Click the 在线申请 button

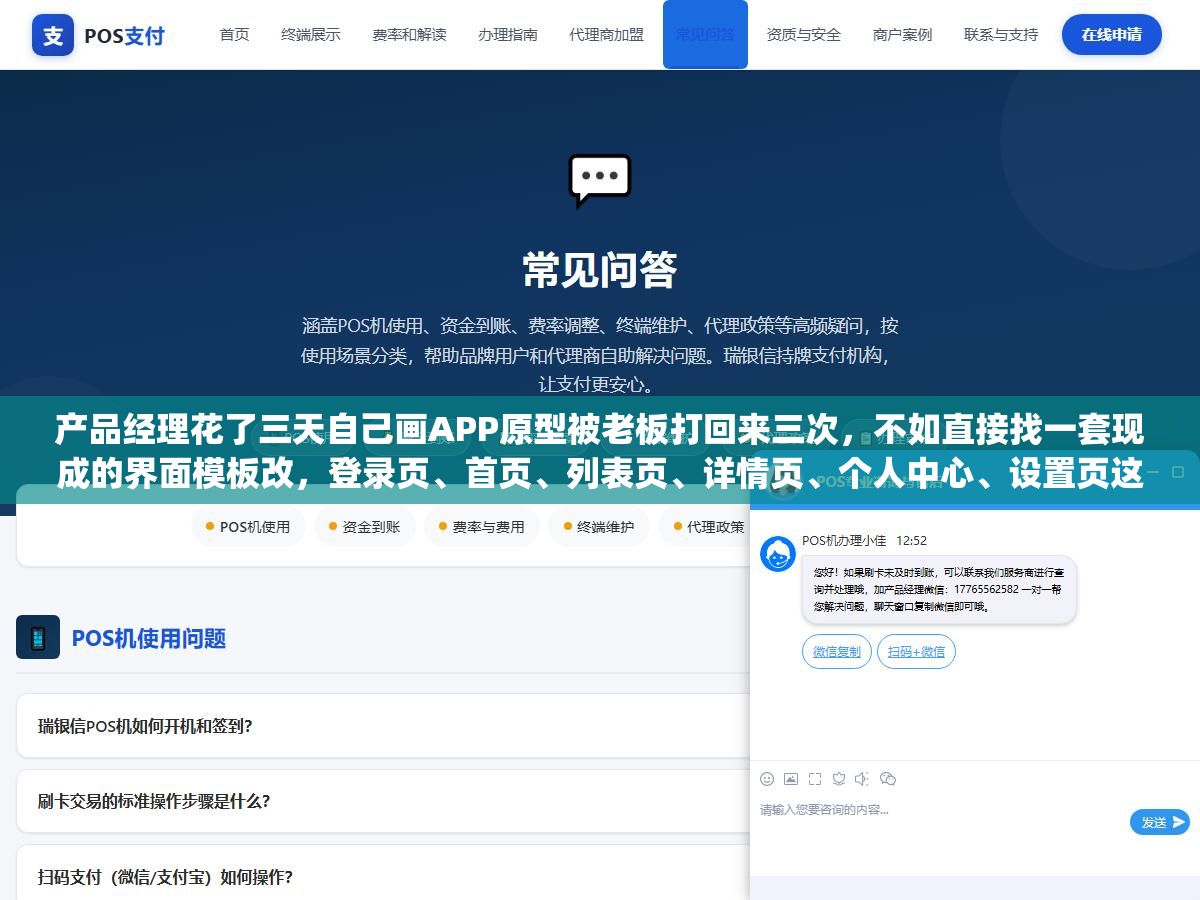[1112, 35]
